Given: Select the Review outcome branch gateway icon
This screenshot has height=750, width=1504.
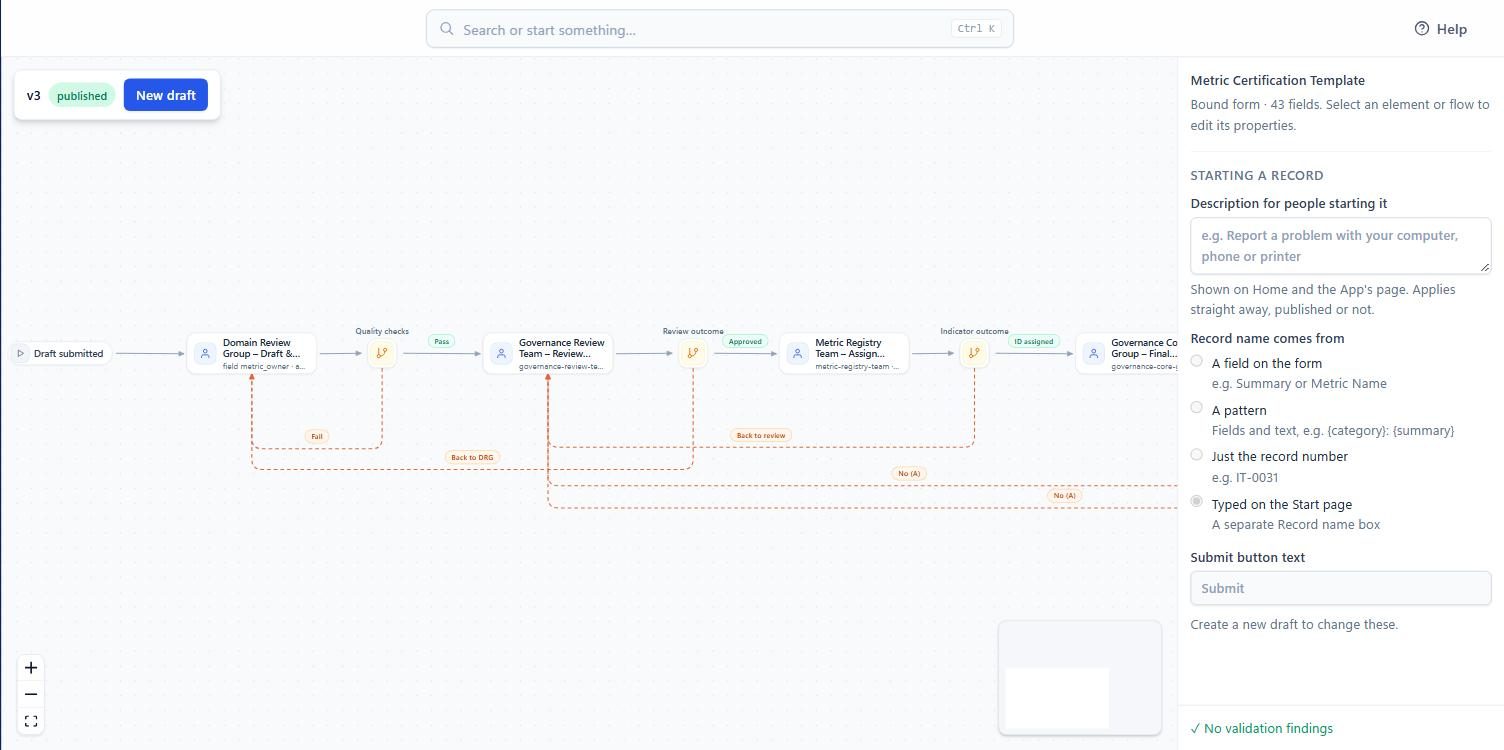Looking at the screenshot, I should pyautogui.click(x=693, y=353).
